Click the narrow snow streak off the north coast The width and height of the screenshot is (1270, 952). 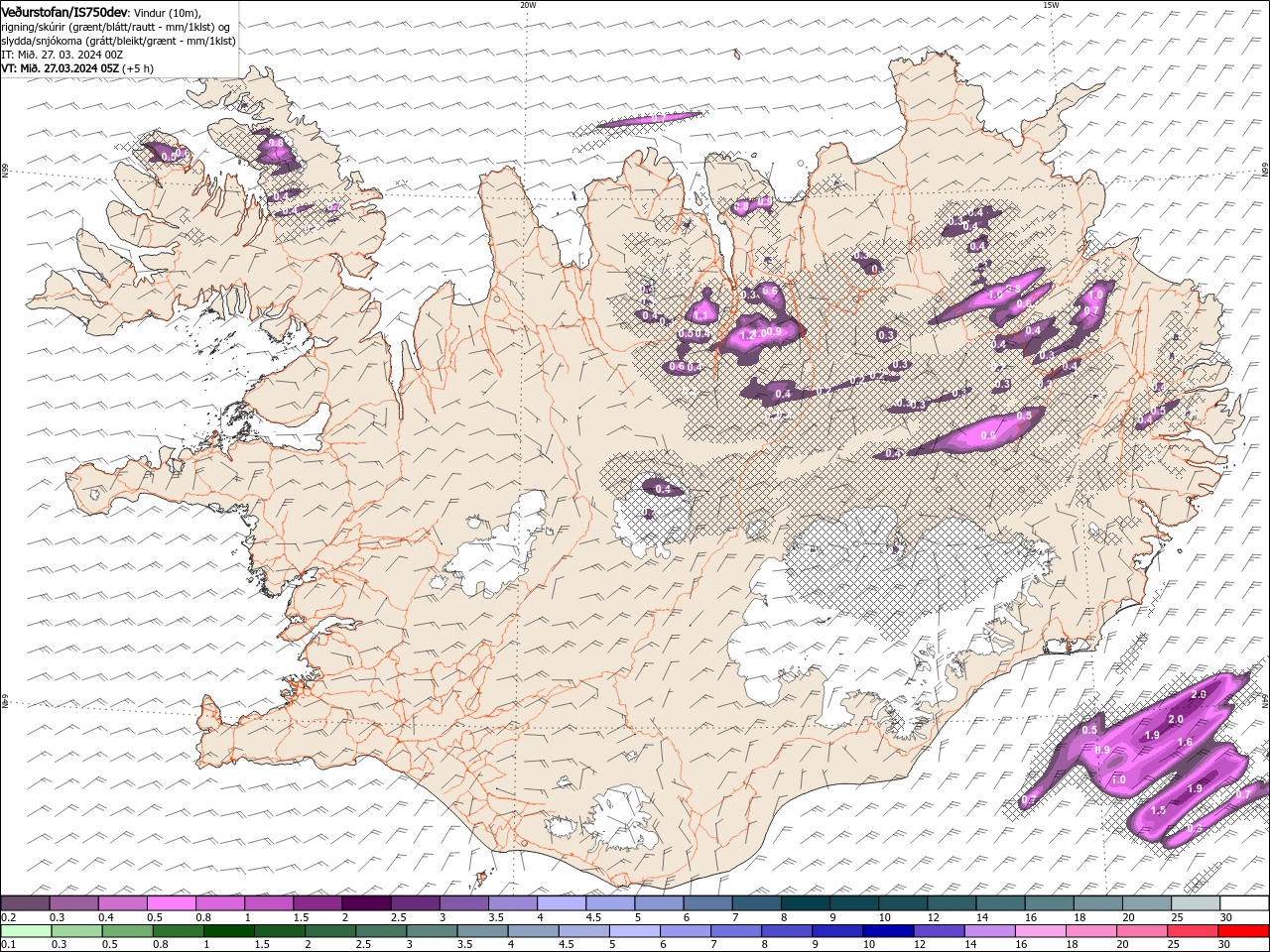coord(649,119)
